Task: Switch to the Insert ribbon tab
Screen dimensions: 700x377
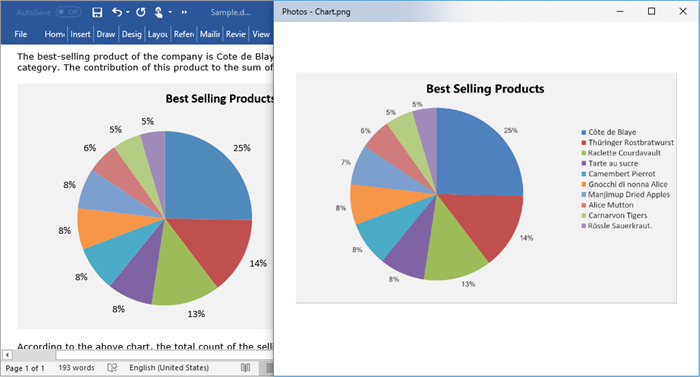Action: pos(80,34)
